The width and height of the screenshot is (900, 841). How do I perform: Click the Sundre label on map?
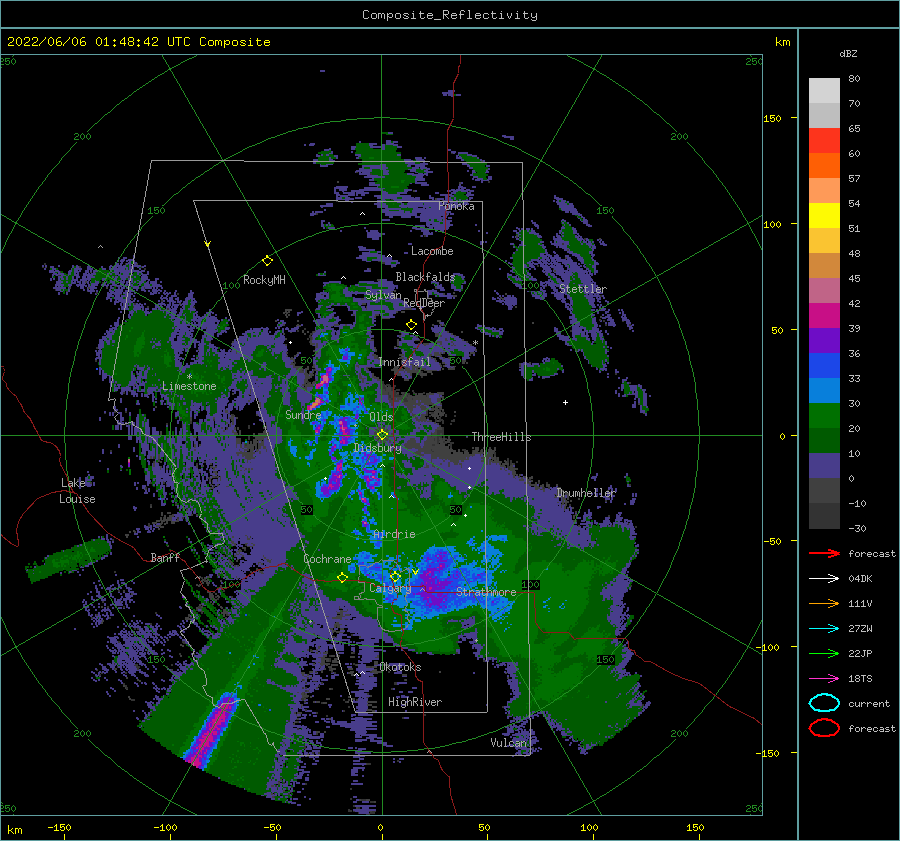point(303,414)
